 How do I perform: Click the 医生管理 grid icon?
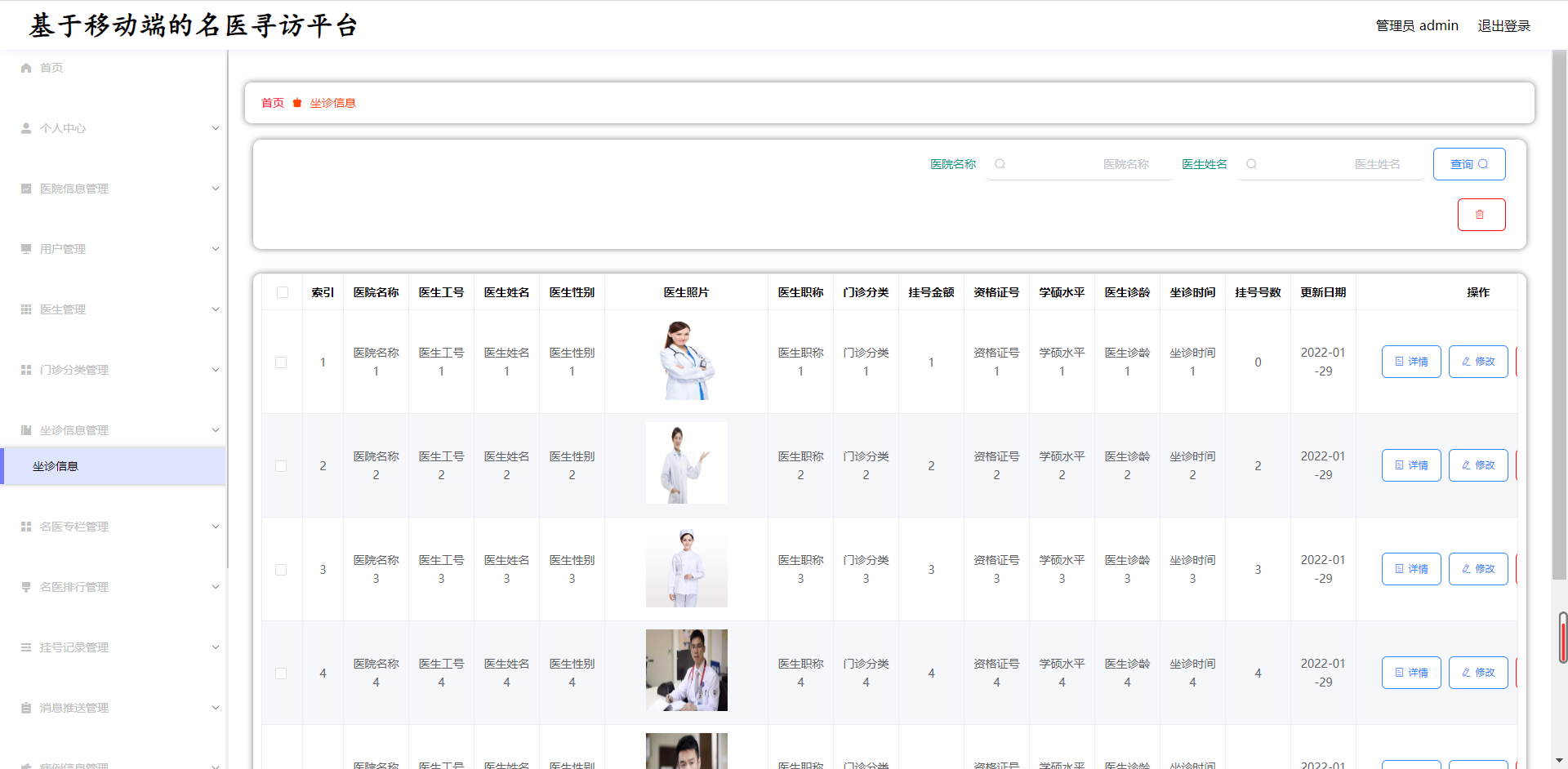tap(26, 309)
